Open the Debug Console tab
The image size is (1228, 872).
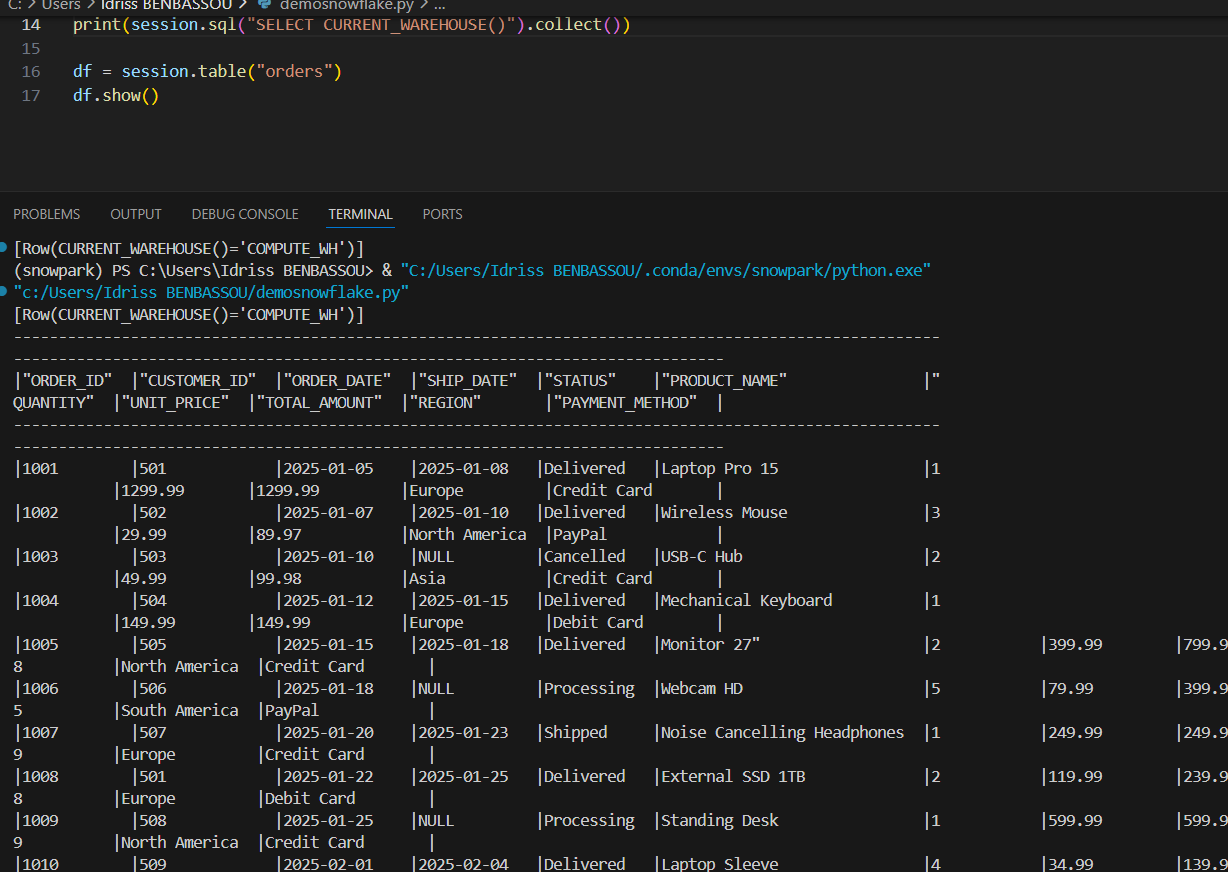[245, 214]
